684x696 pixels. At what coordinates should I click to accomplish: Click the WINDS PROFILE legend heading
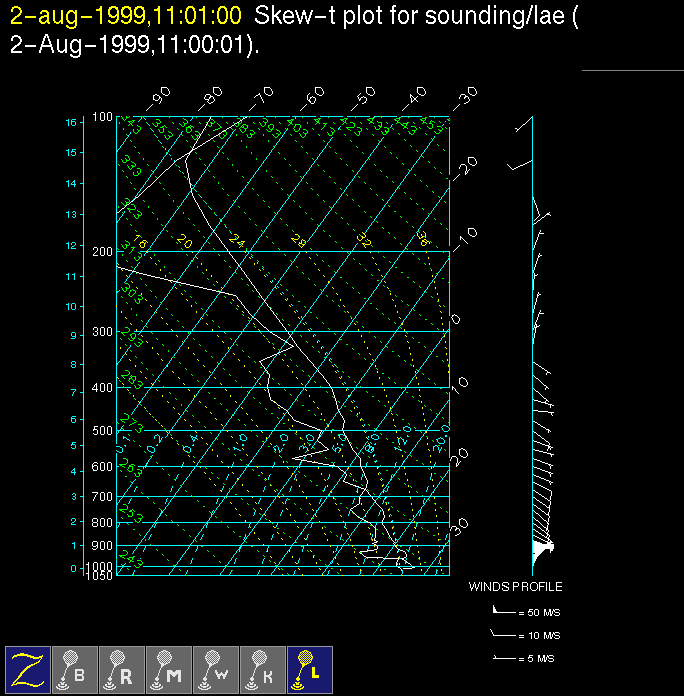point(515,587)
